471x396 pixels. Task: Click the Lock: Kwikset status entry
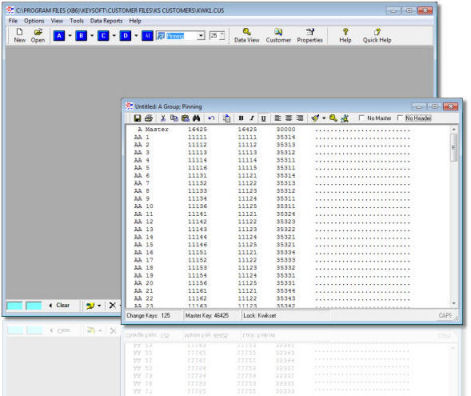tap(260, 315)
